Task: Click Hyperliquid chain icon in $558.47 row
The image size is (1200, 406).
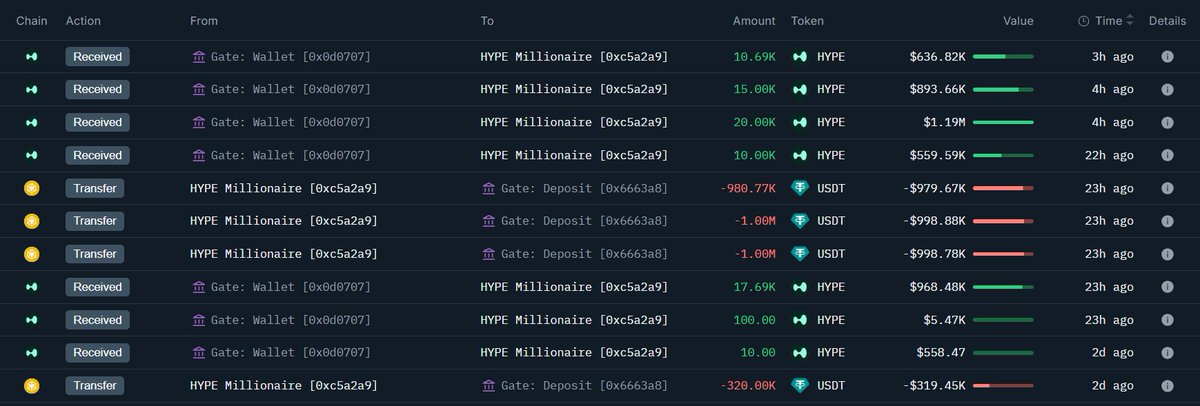Action: pyautogui.click(x=31, y=353)
